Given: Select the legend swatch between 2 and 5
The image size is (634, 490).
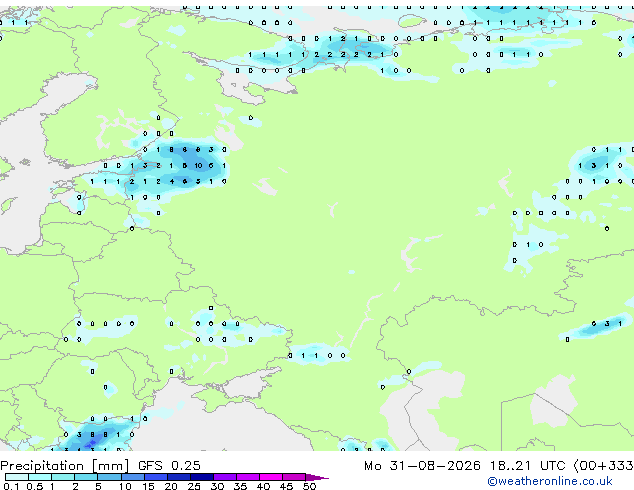Looking at the screenshot, I should (86, 477).
